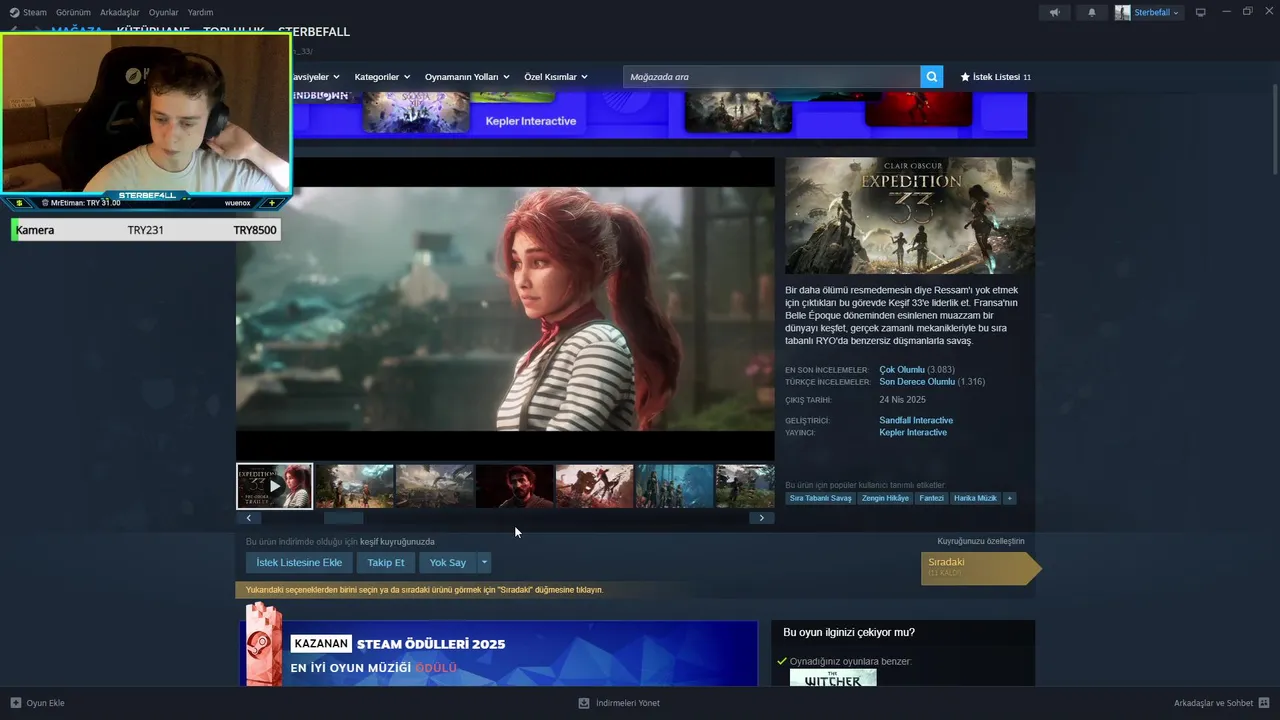Click the Steam Ödülleri 2025 banner
The image size is (1280, 720).
pos(498,653)
